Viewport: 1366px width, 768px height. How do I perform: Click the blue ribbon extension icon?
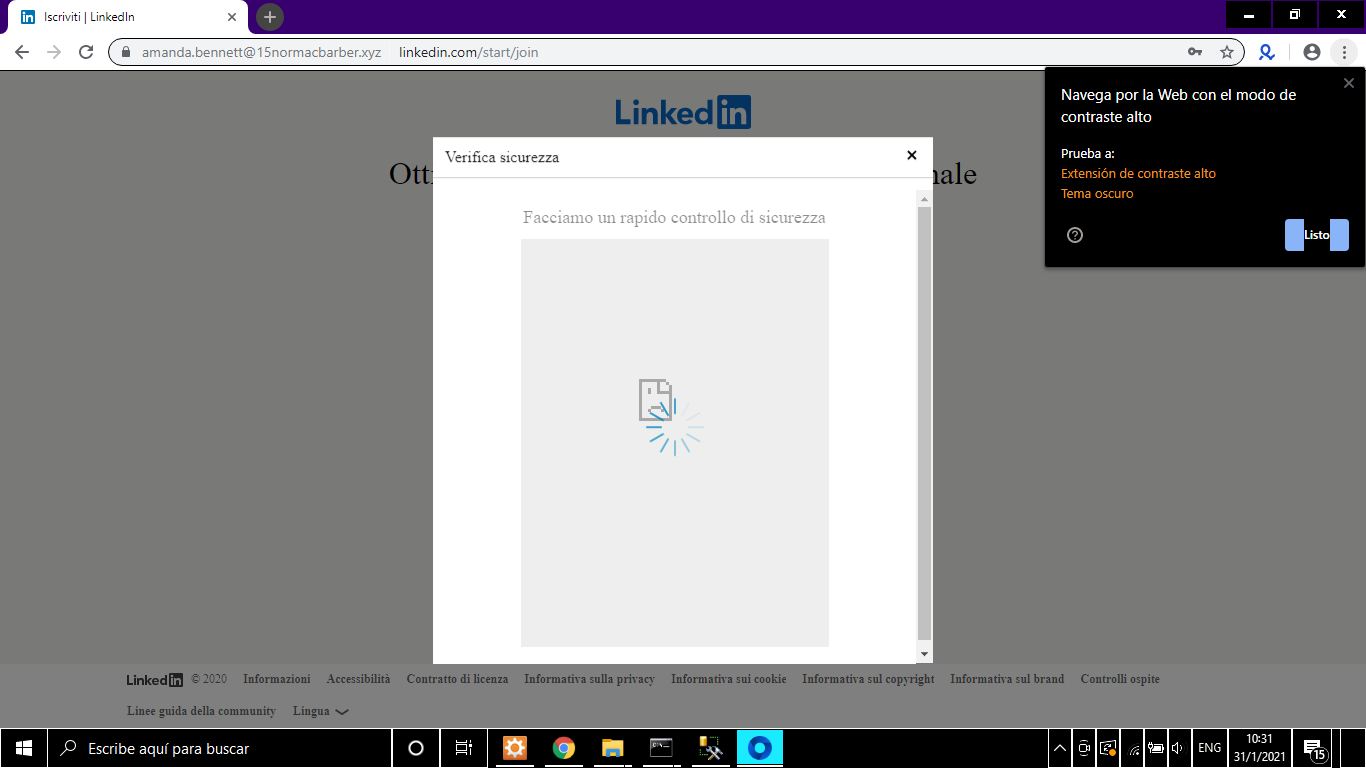[x=1267, y=52]
